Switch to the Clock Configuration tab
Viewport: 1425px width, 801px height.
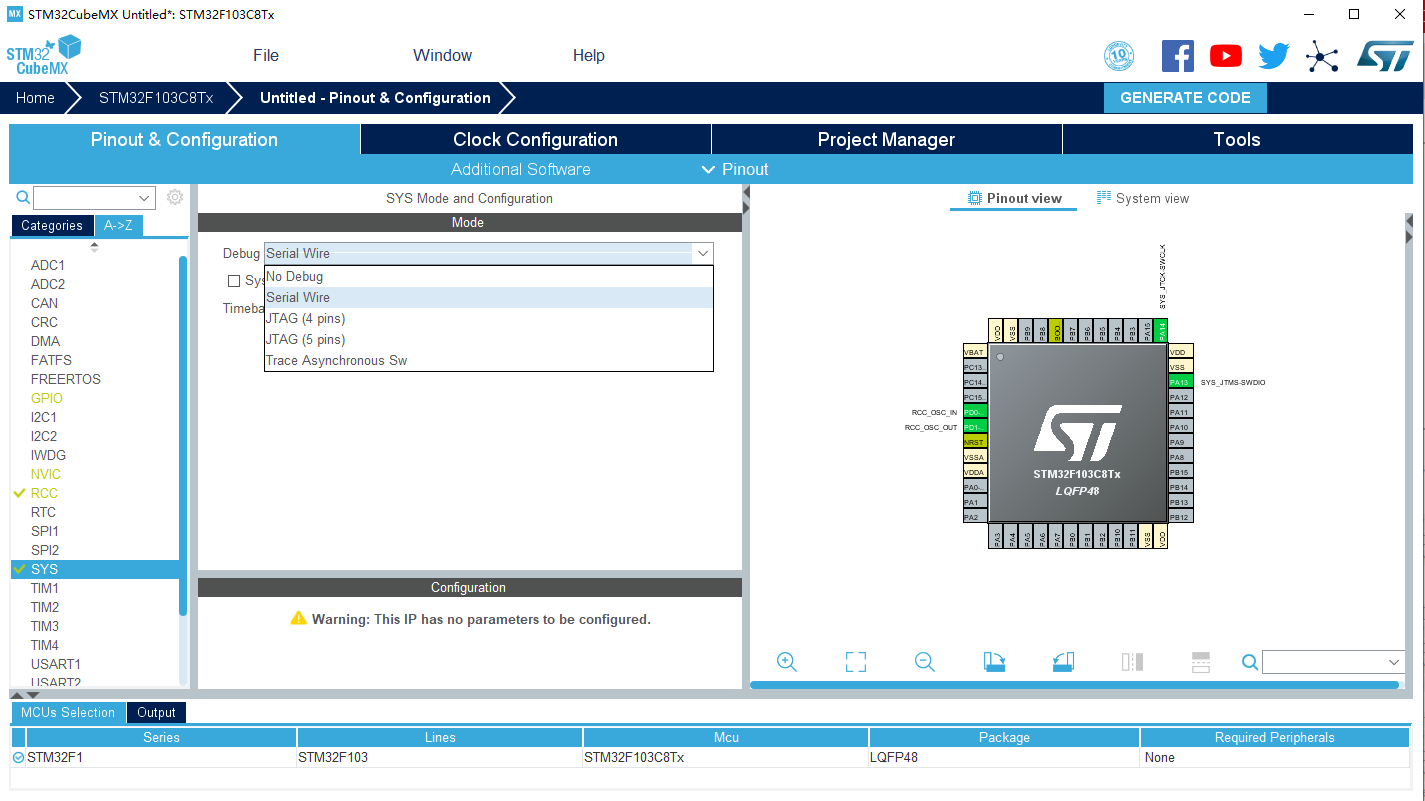pyautogui.click(x=535, y=139)
